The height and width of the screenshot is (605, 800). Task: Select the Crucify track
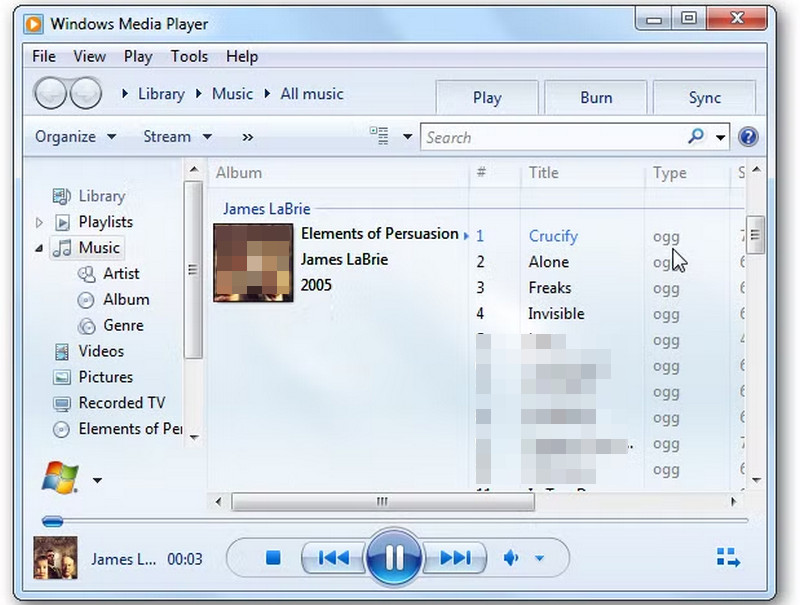(x=553, y=236)
